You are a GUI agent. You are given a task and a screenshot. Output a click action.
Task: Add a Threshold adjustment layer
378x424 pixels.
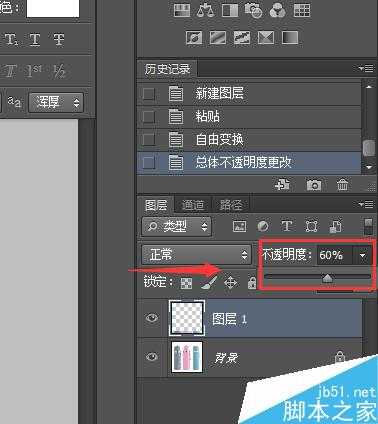pyautogui.click(x=242, y=37)
